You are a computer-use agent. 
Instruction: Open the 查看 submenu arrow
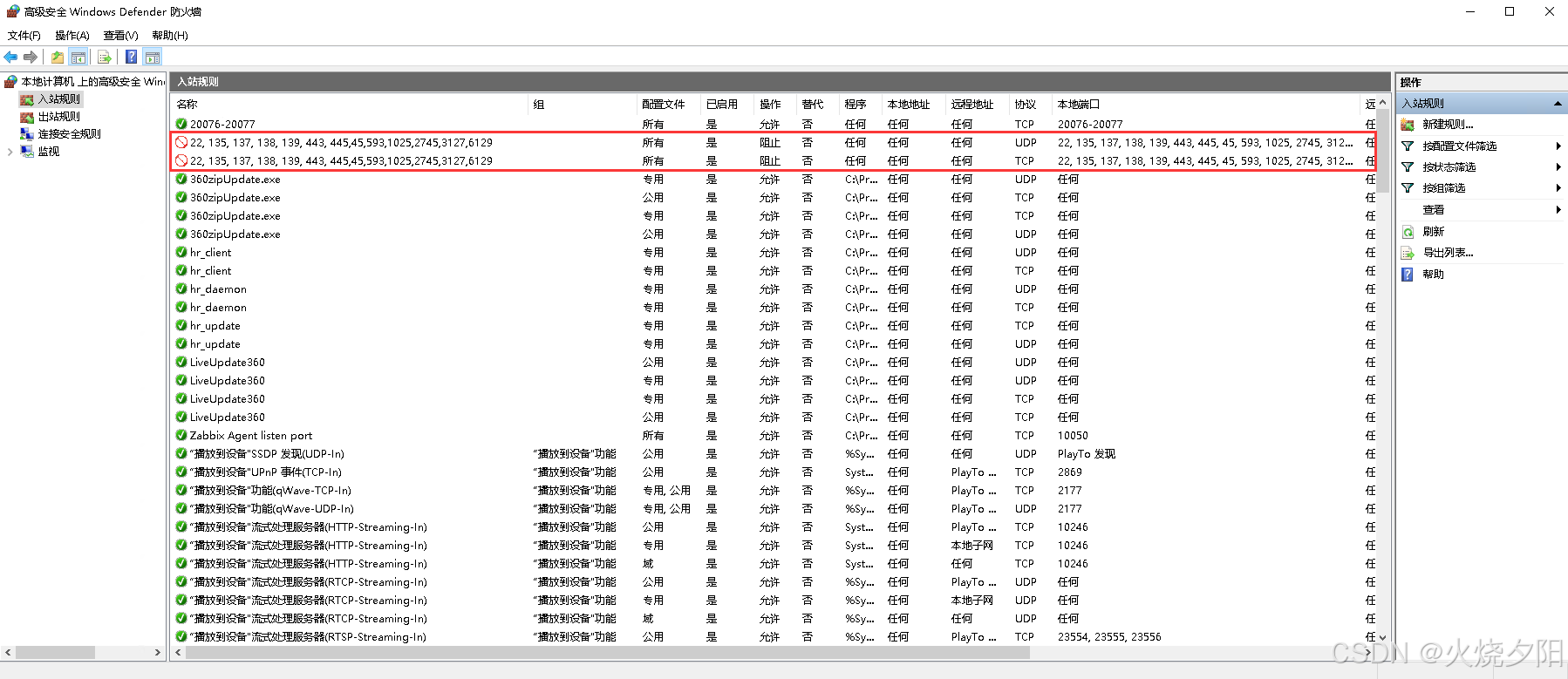pos(1558,210)
